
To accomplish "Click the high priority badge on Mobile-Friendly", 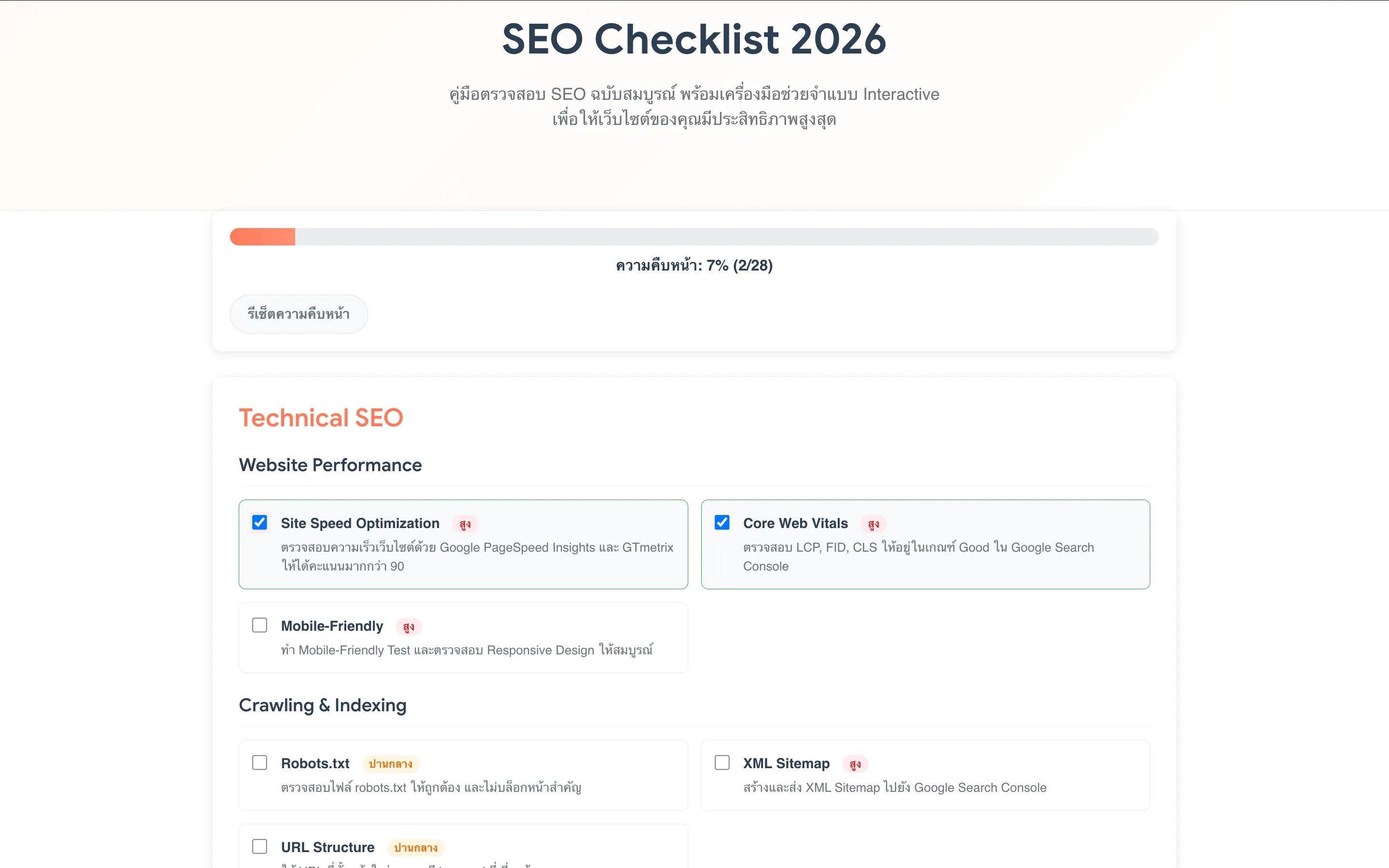I will point(409,627).
